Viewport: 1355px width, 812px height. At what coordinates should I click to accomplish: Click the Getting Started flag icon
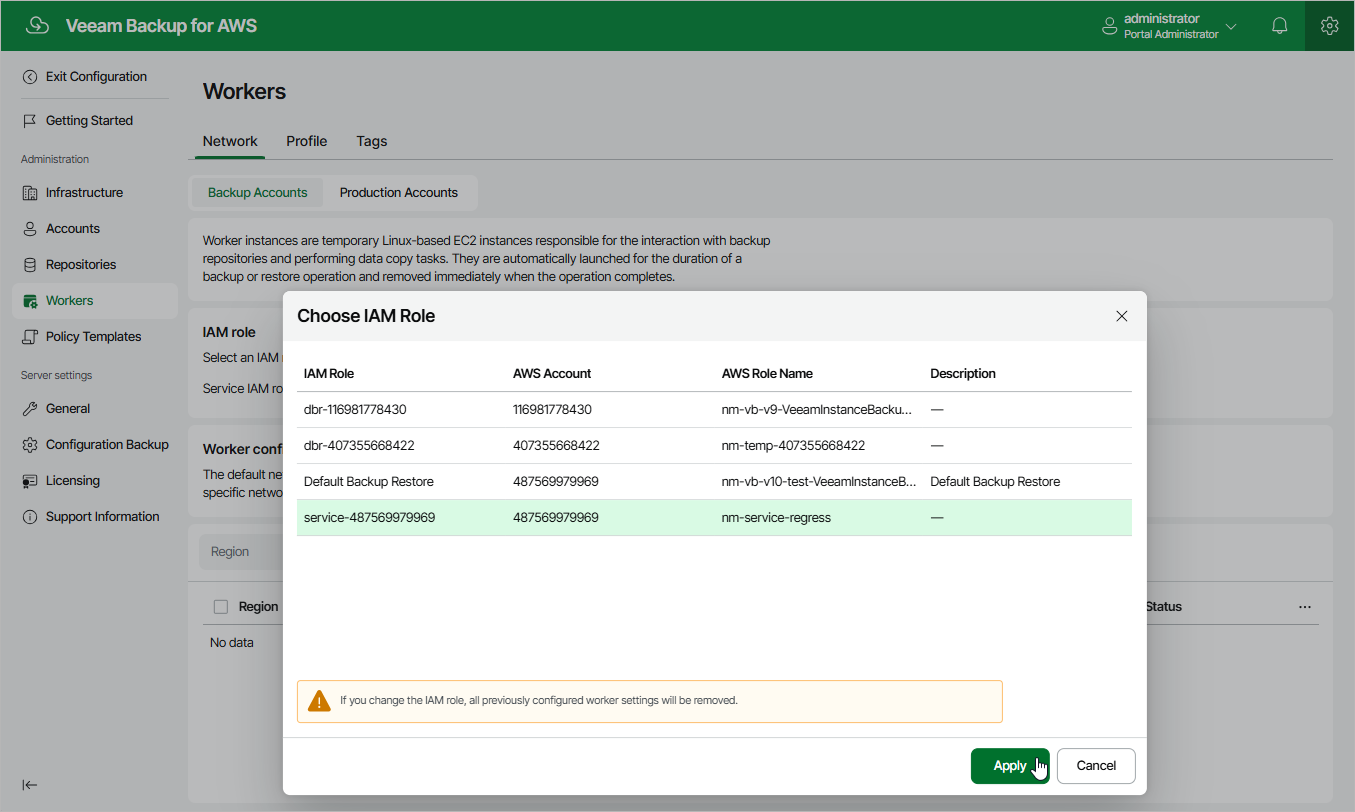(30, 121)
